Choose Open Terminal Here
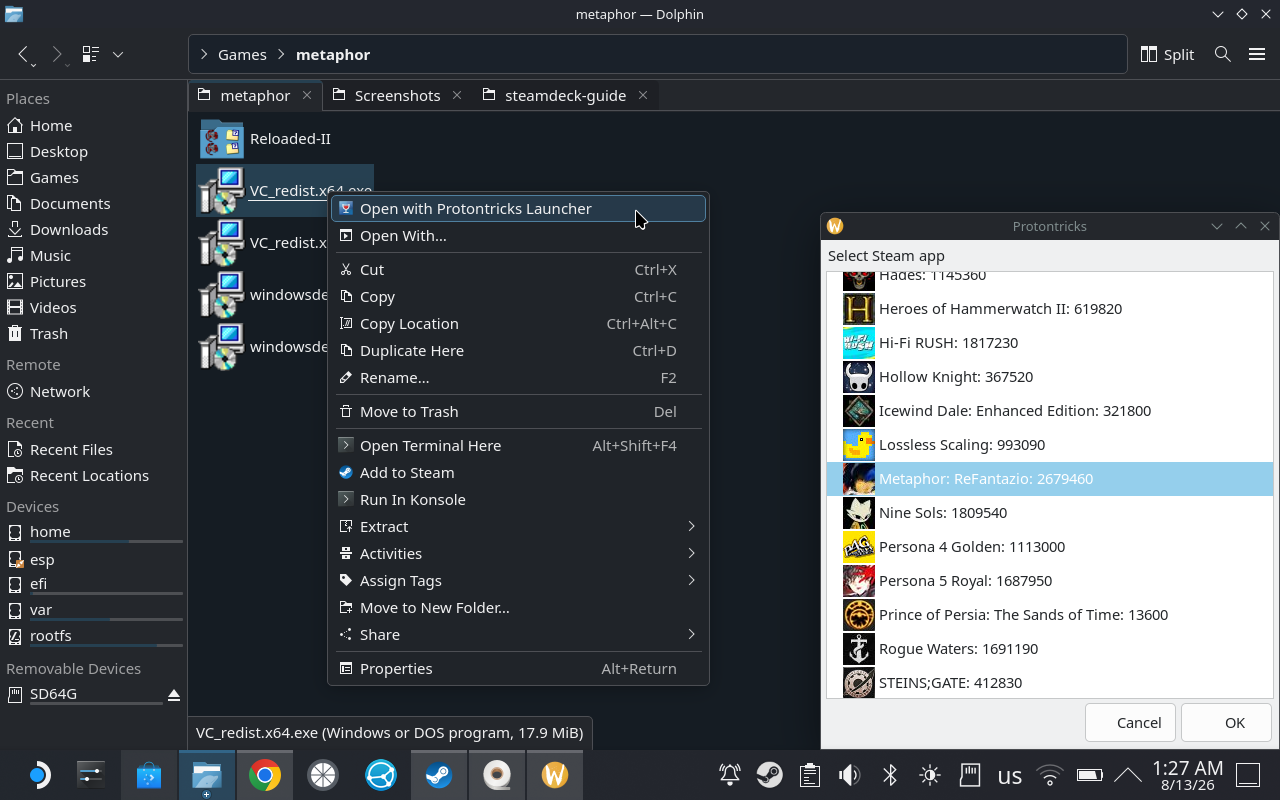This screenshot has height=800, width=1280. [519, 445]
